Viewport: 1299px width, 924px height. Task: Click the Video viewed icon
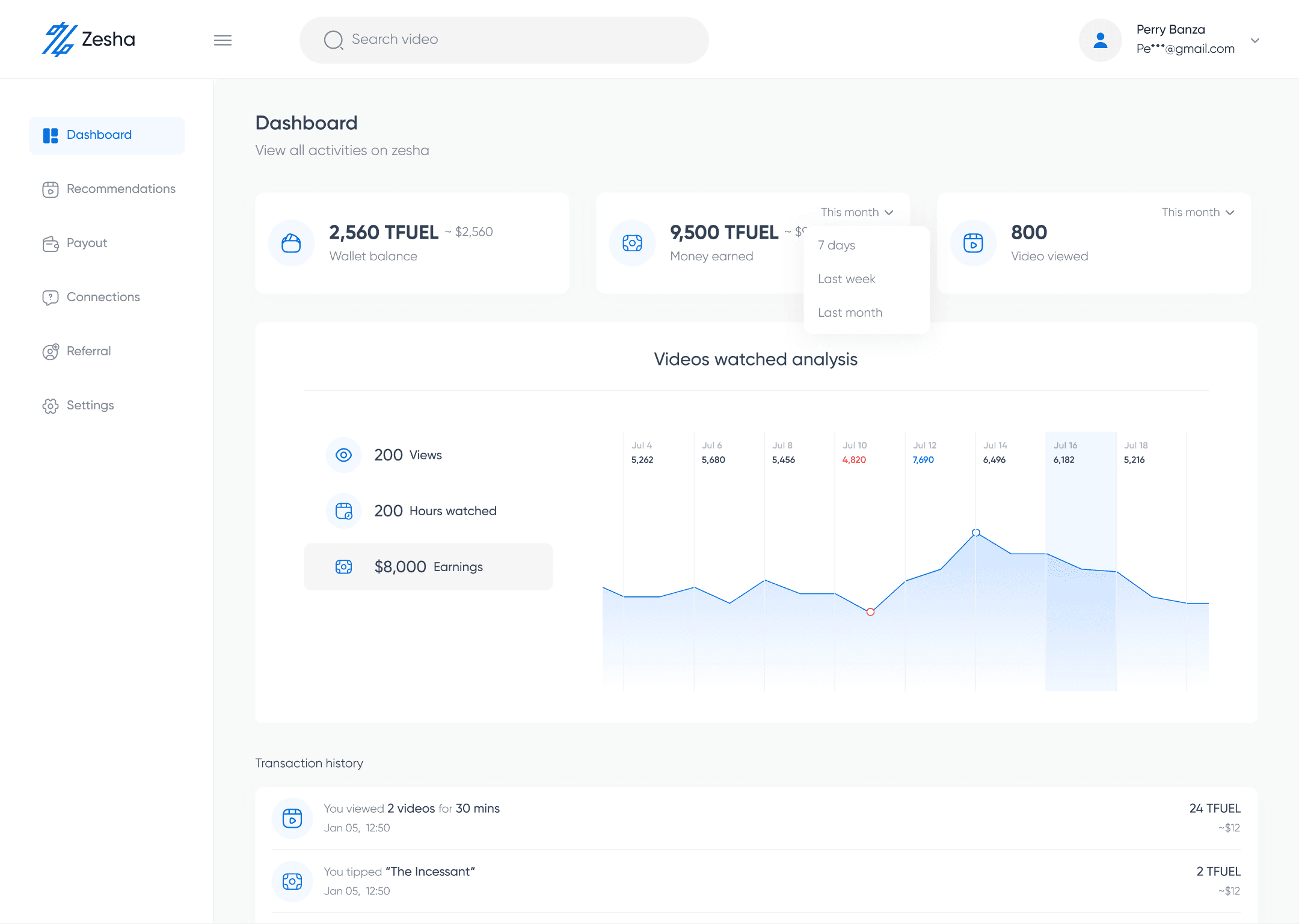pyautogui.click(x=973, y=243)
